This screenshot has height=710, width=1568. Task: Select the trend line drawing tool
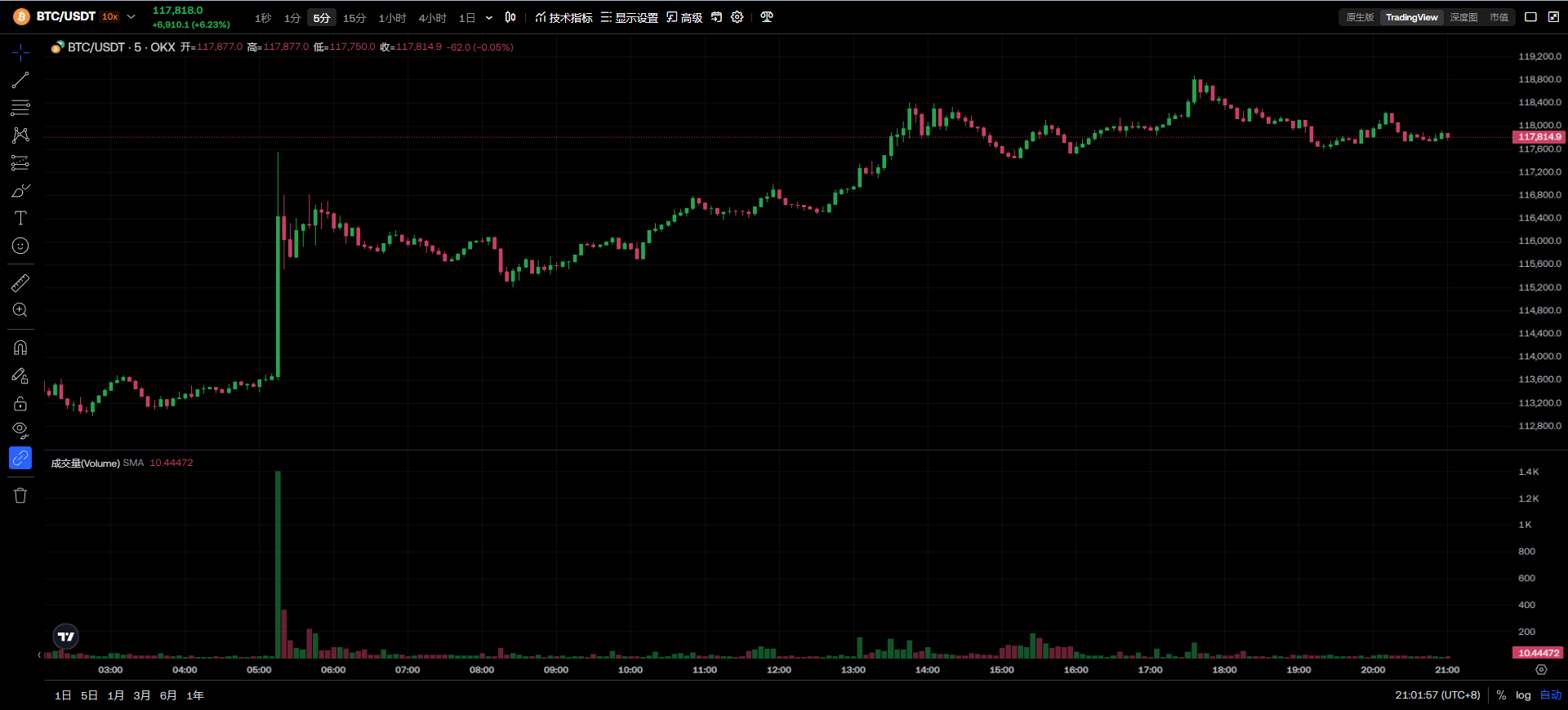click(20, 80)
